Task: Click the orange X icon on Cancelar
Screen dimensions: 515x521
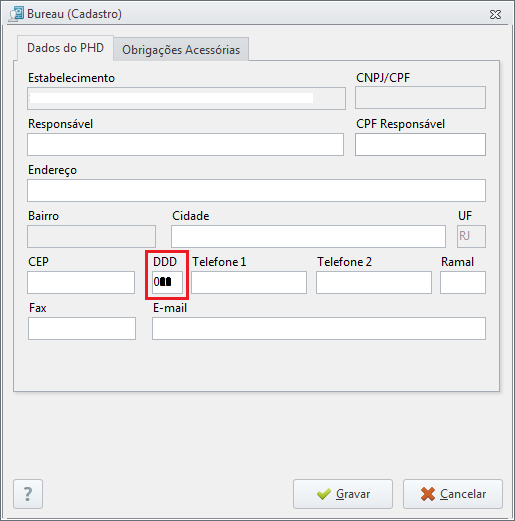Action: coord(428,494)
